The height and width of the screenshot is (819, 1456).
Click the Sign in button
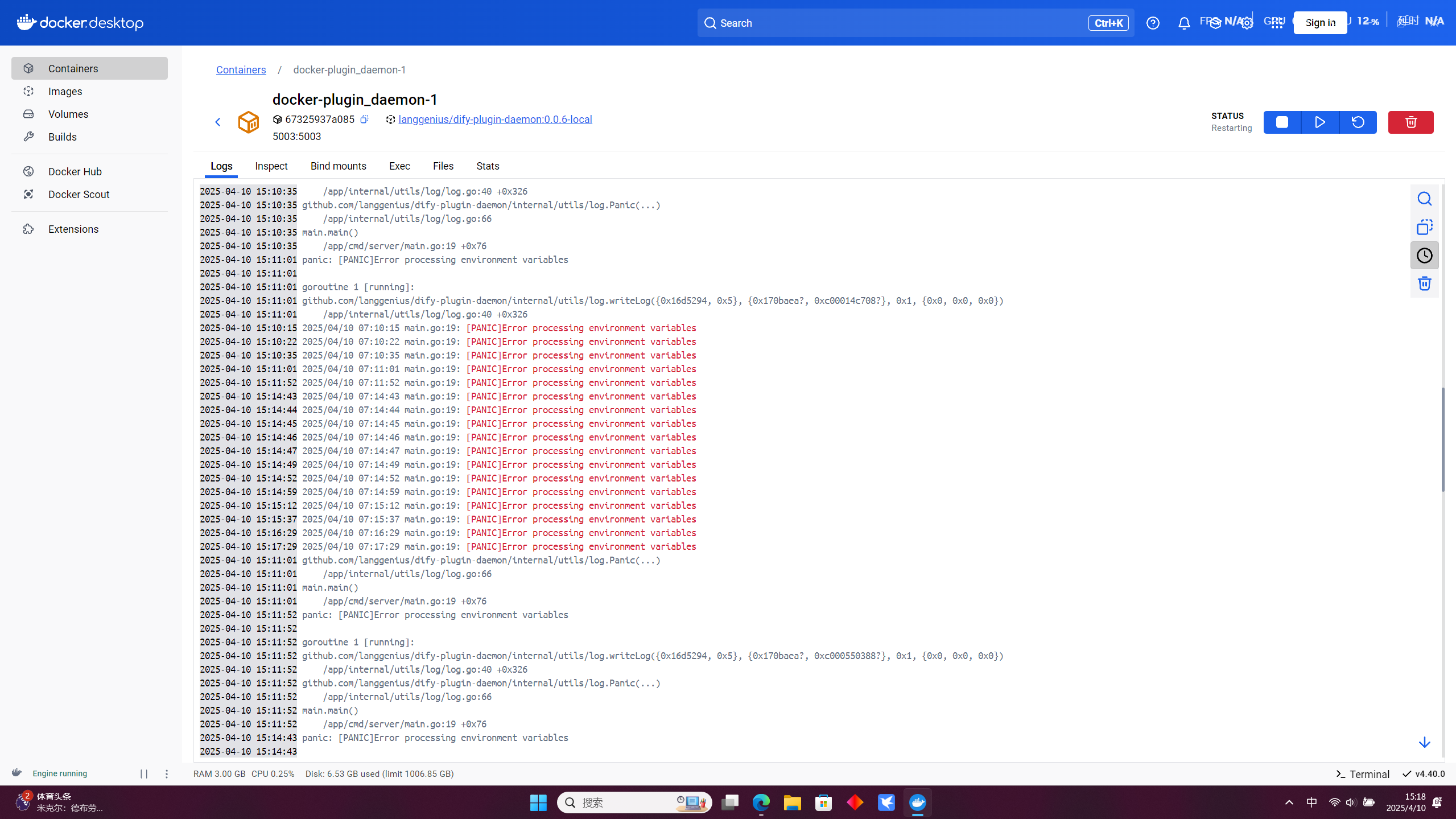[1320, 23]
